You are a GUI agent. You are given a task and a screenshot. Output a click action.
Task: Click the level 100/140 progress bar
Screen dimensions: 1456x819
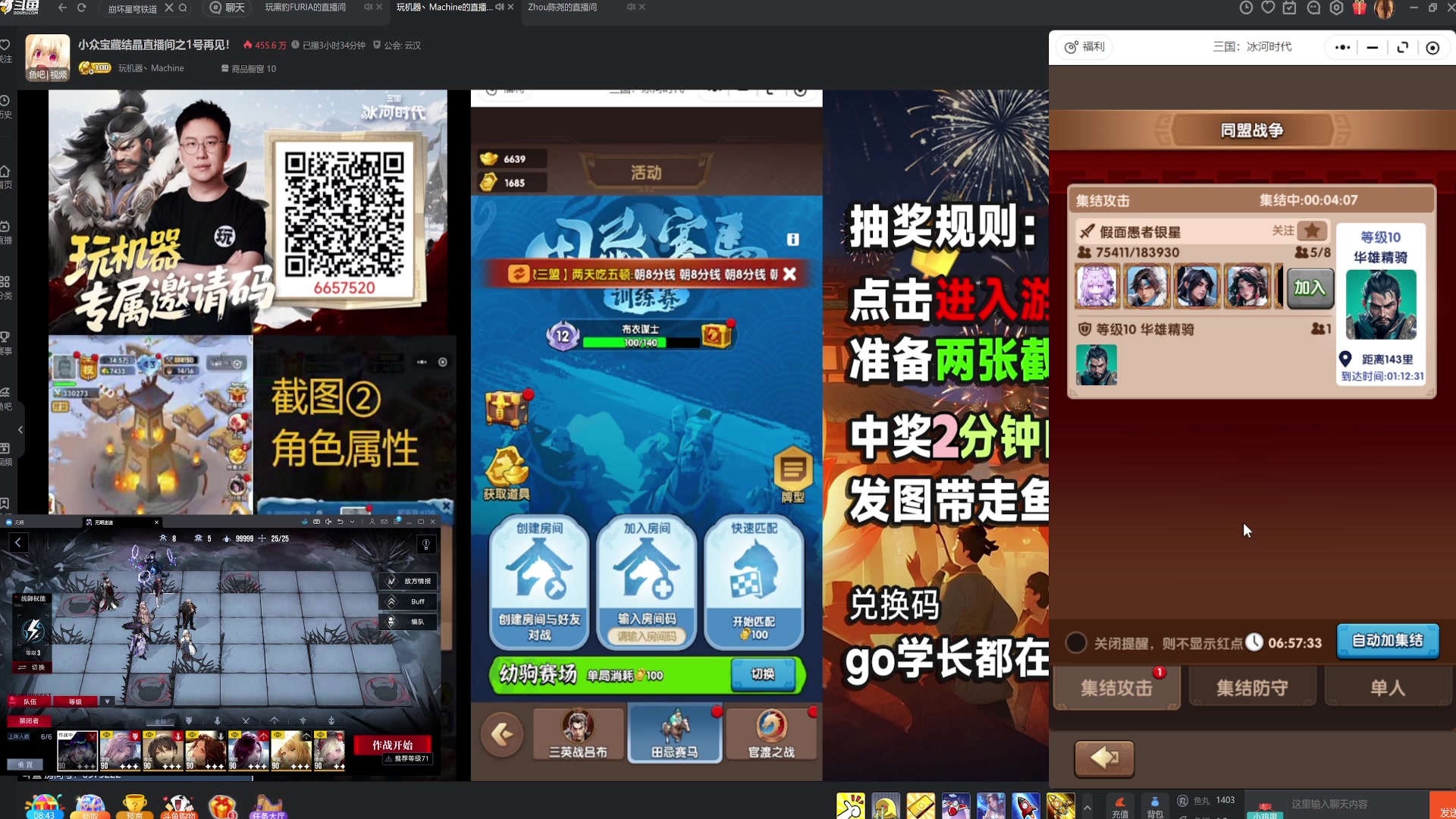(641, 343)
